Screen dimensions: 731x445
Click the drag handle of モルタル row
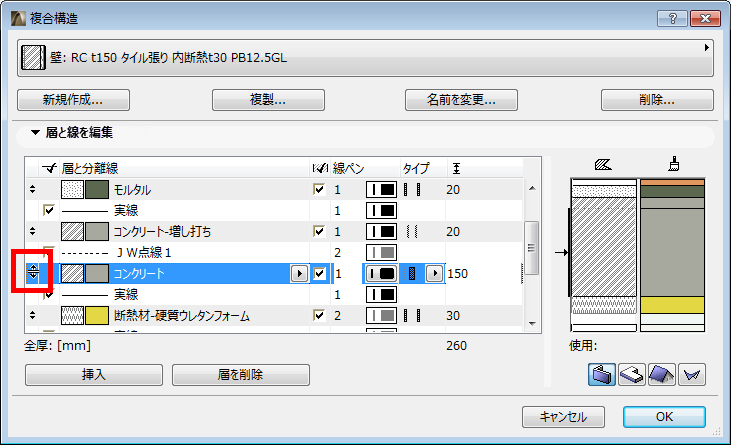32,189
